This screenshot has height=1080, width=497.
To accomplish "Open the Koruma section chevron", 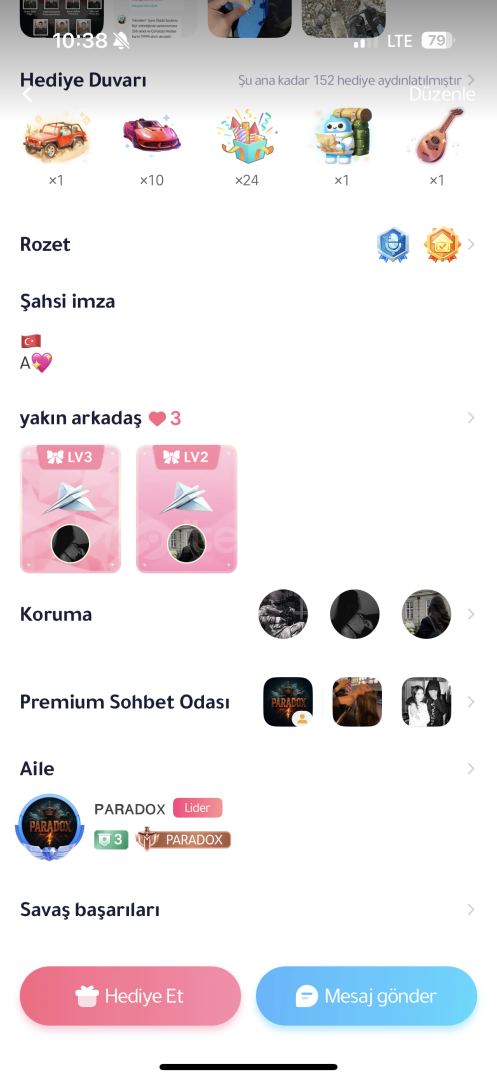I will pos(471,614).
